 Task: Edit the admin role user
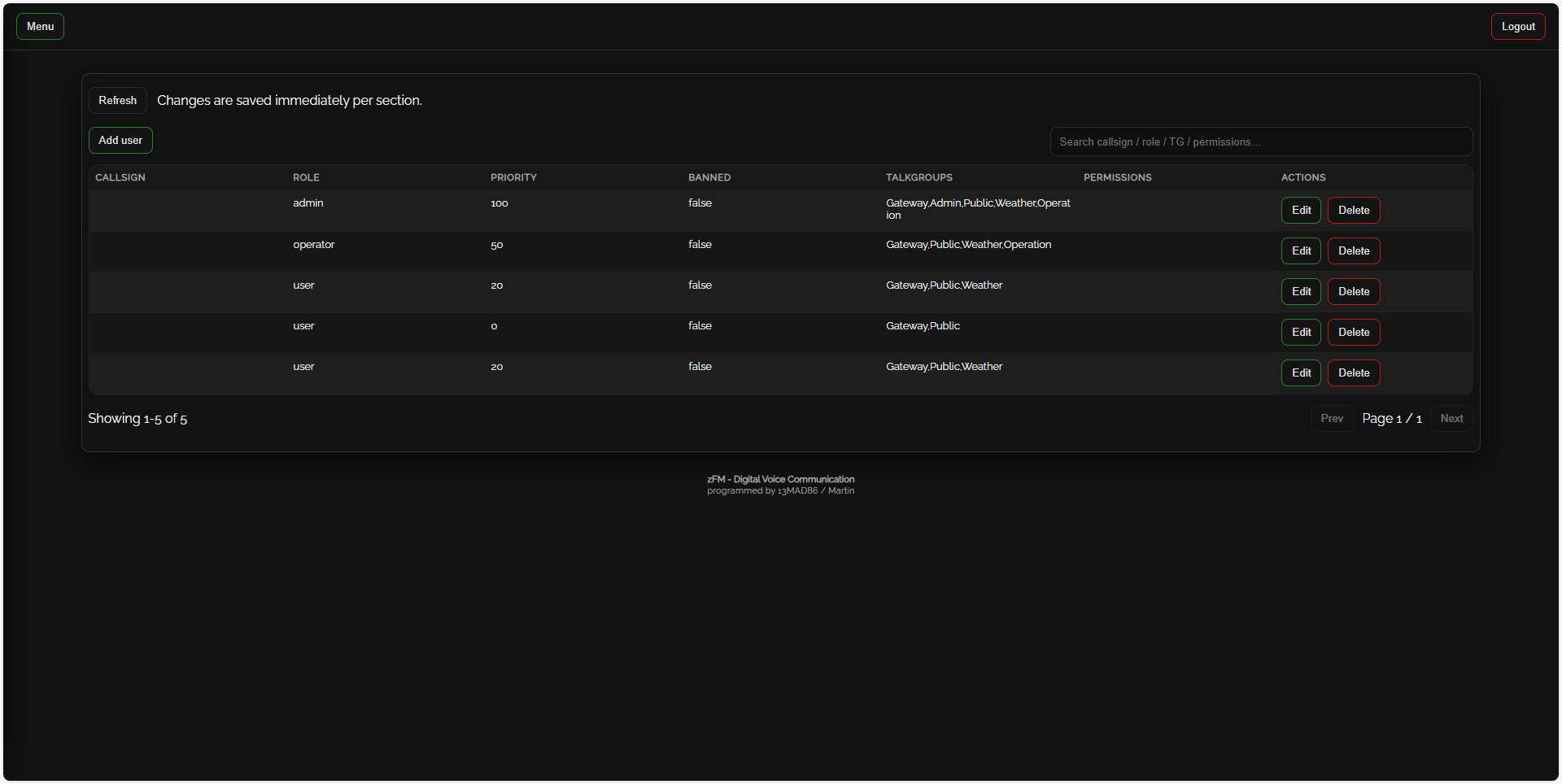(1300, 211)
